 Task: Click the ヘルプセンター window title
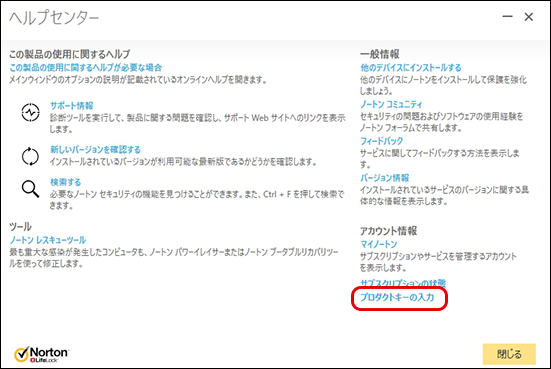tap(54, 18)
